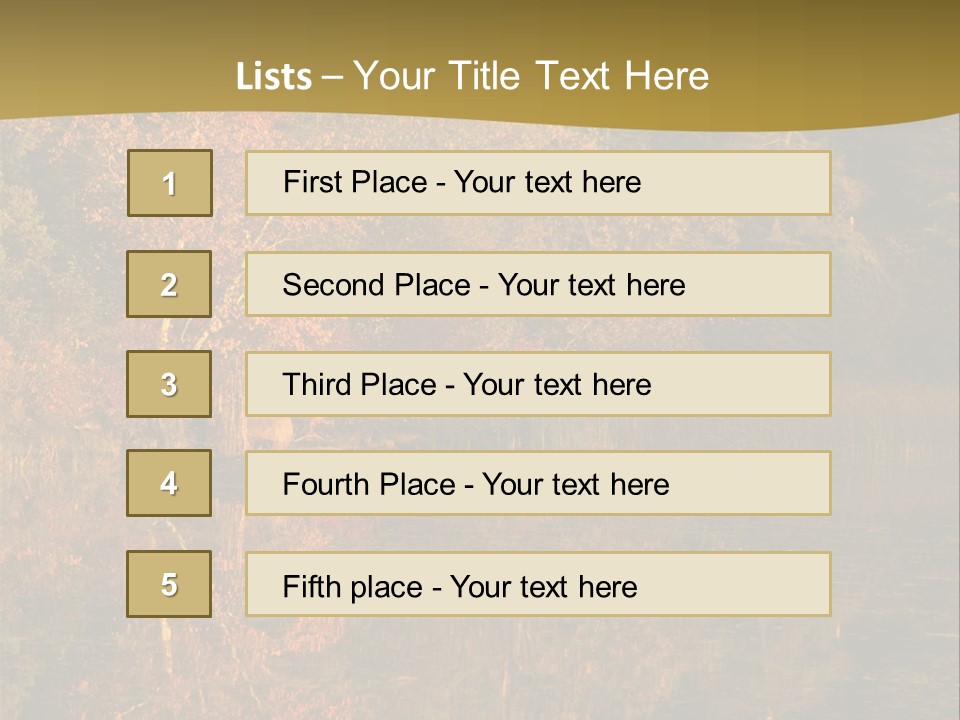This screenshot has height=720, width=960.
Task: Select the 'Your Title Text Here' title text
Action: tap(531, 76)
